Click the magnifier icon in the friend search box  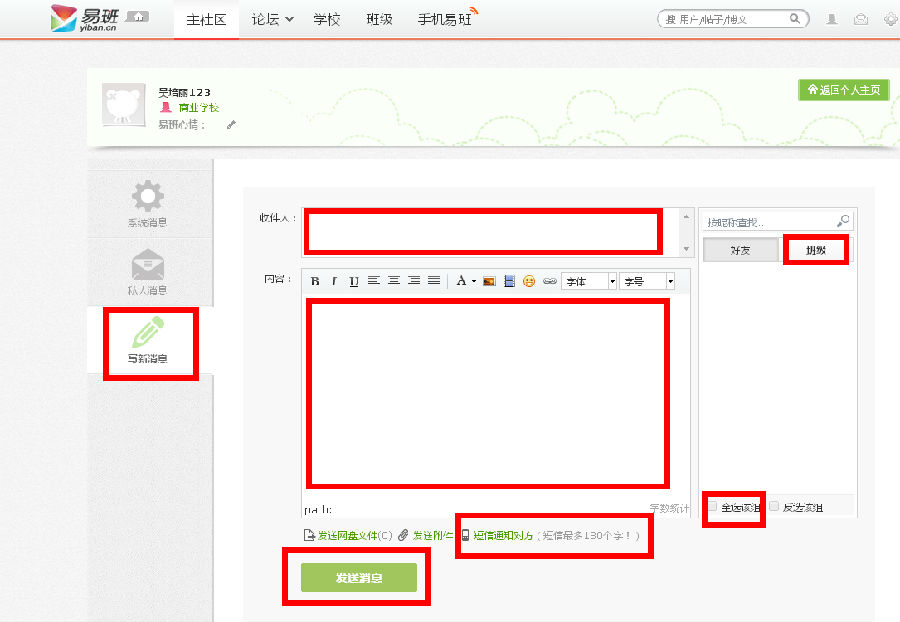click(x=843, y=221)
